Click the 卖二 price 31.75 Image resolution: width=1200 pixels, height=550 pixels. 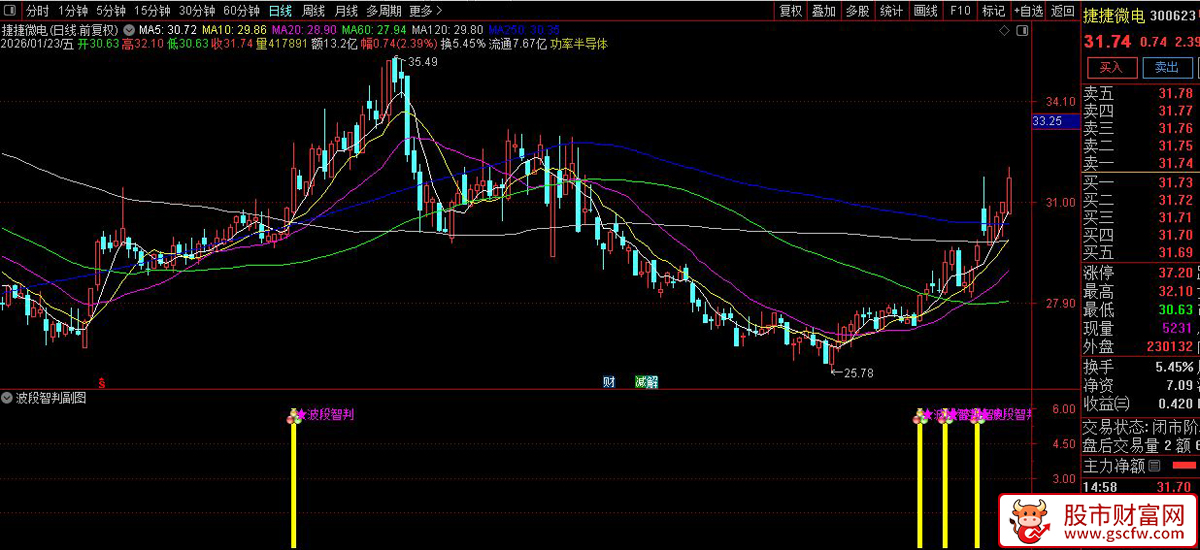1175,145
